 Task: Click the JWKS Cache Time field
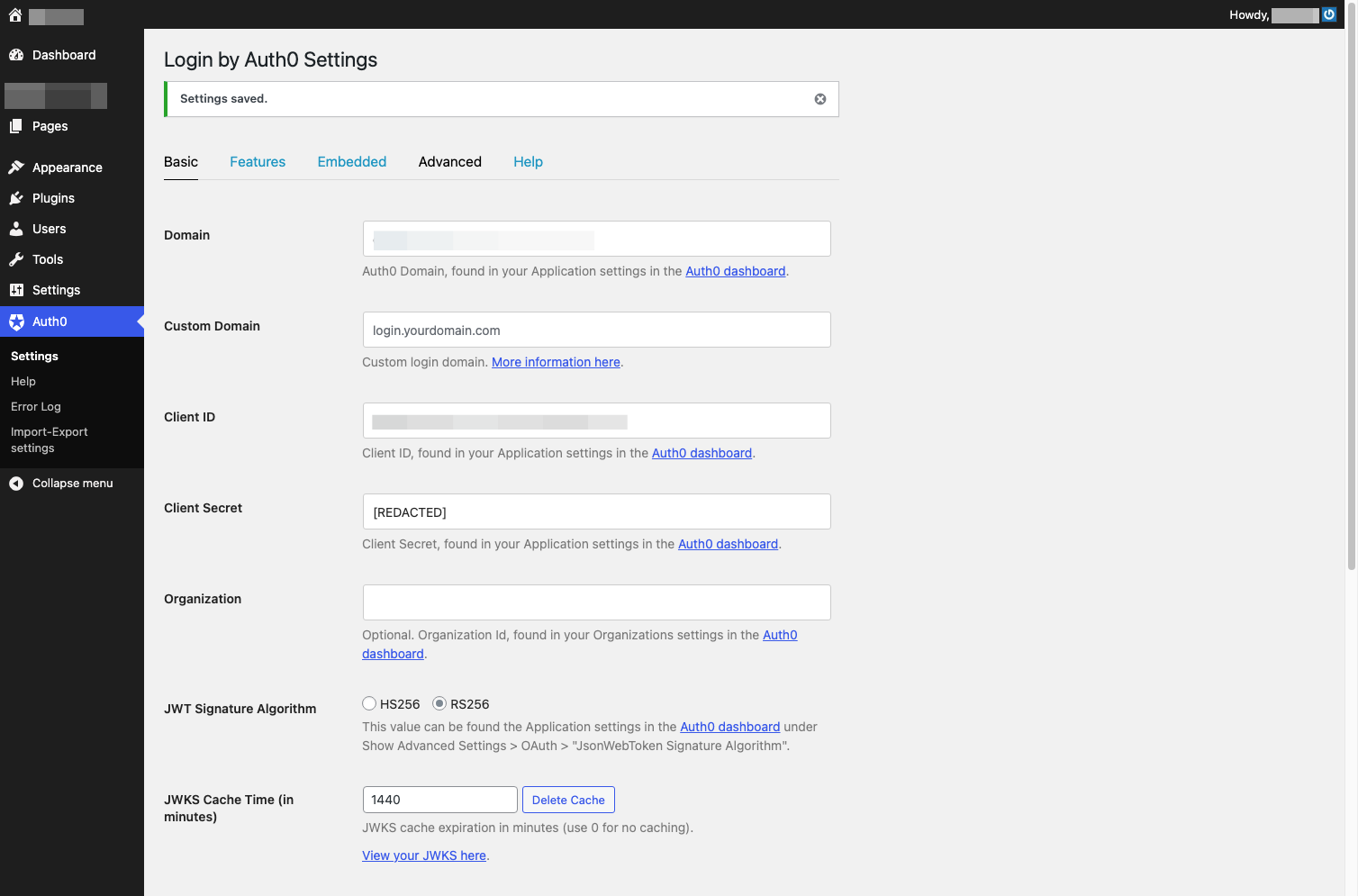coord(440,800)
